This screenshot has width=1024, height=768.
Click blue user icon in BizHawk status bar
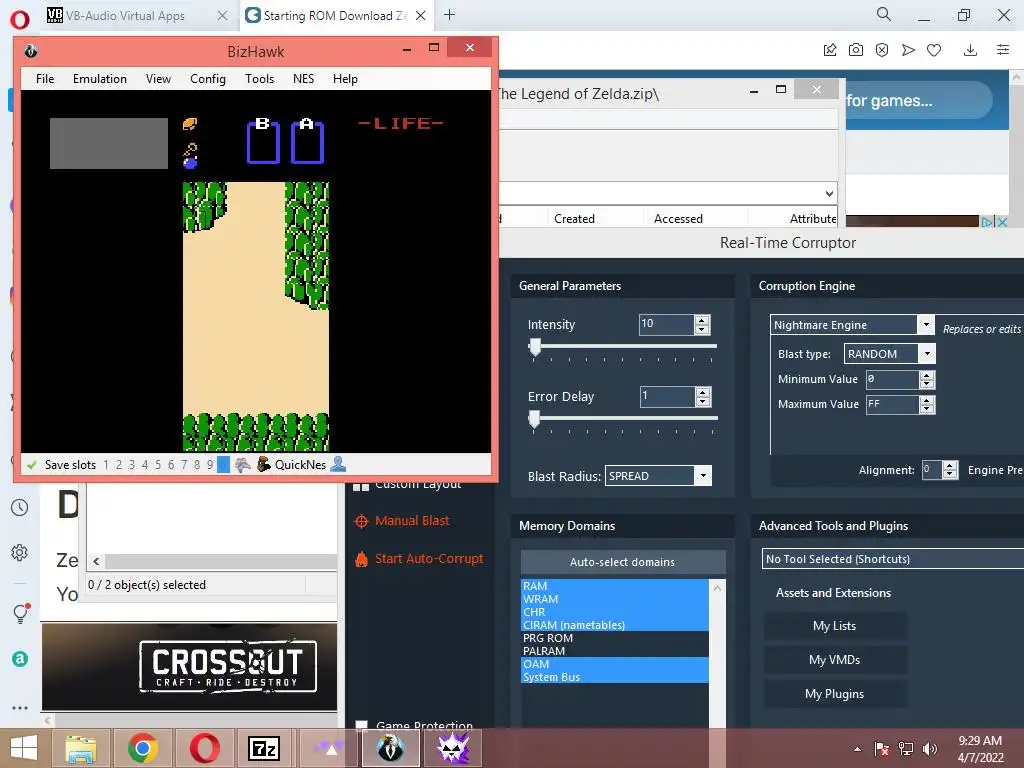tap(338, 464)
